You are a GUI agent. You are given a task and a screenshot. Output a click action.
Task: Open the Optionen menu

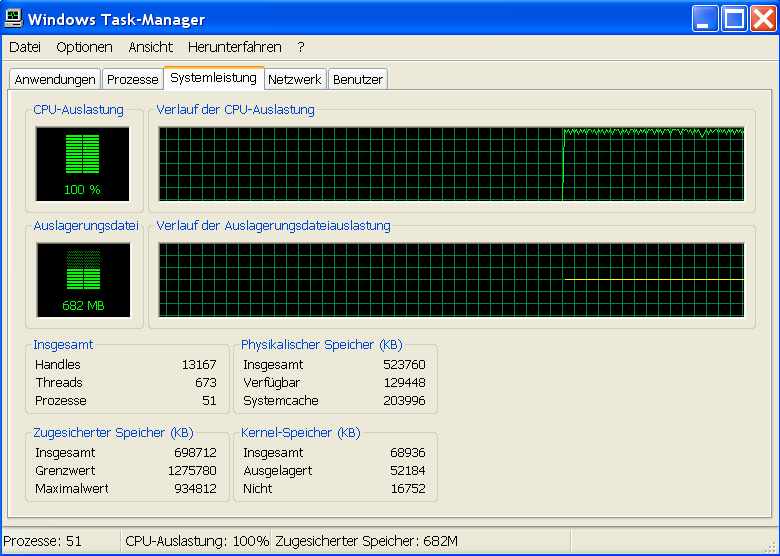click(84, 48)
